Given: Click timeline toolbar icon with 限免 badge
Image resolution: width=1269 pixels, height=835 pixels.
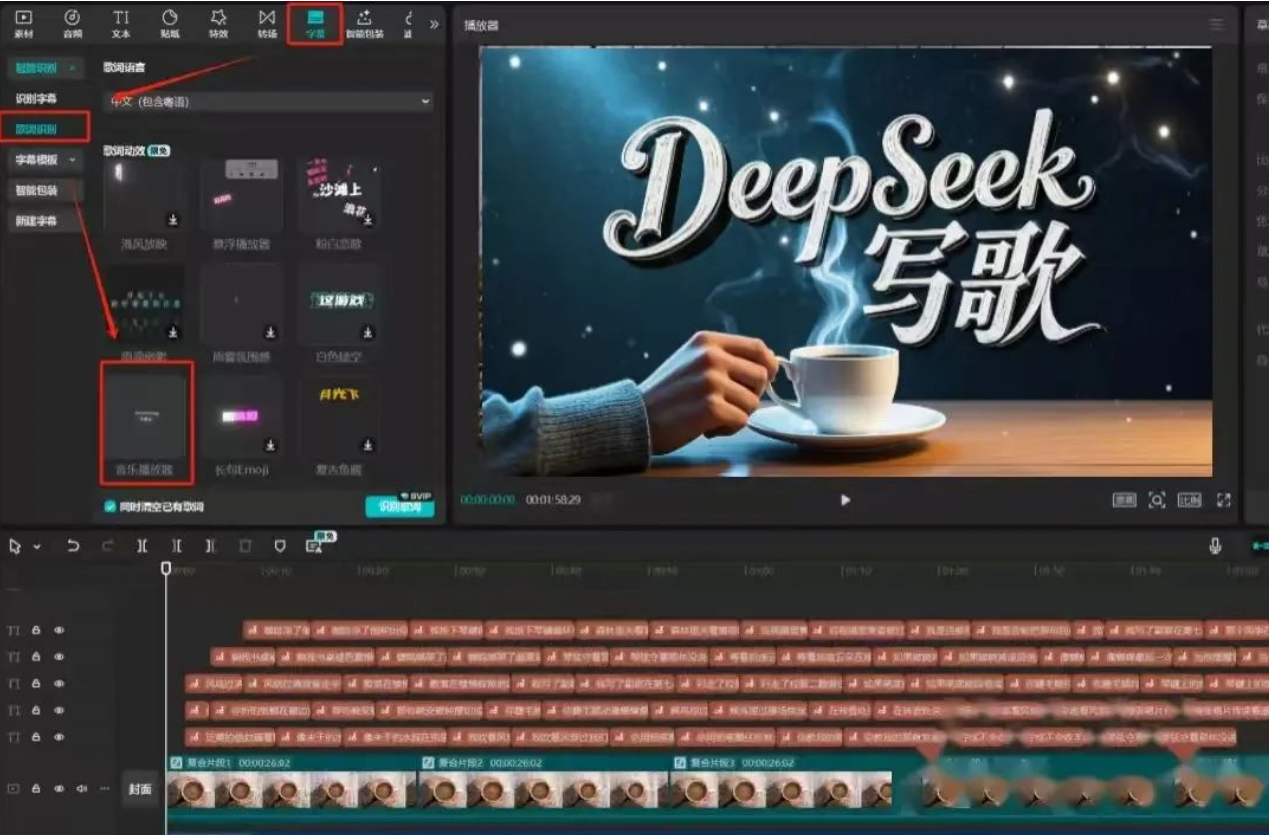Looking at the screenshot, I should [x=315, y=545].
